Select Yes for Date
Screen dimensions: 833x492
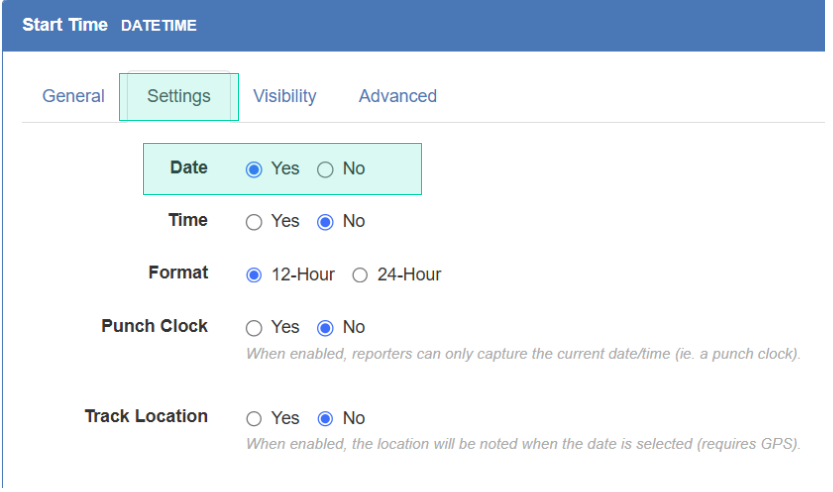[254, 169]
